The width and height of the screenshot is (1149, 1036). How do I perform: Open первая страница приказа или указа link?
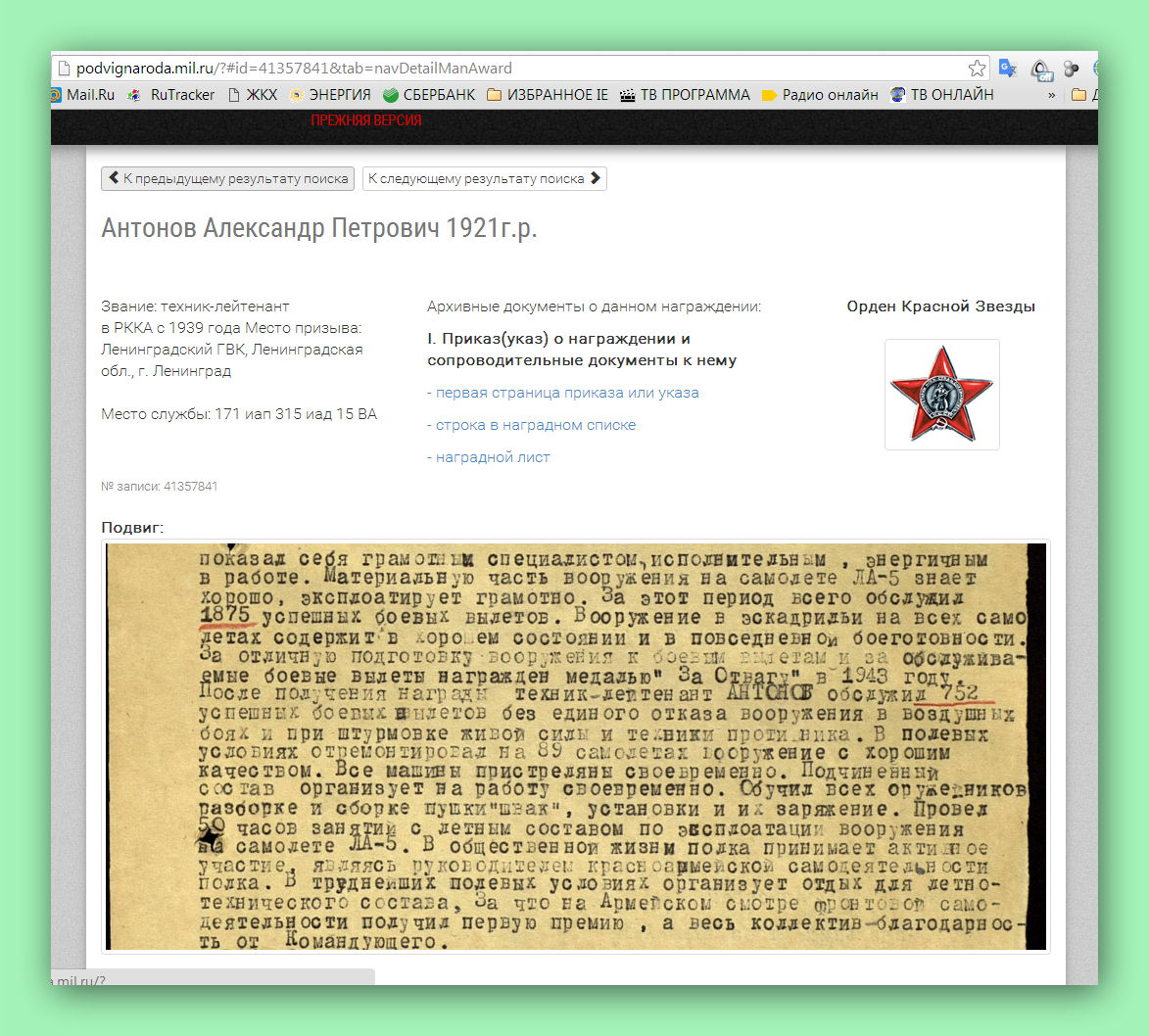[563, 393]
